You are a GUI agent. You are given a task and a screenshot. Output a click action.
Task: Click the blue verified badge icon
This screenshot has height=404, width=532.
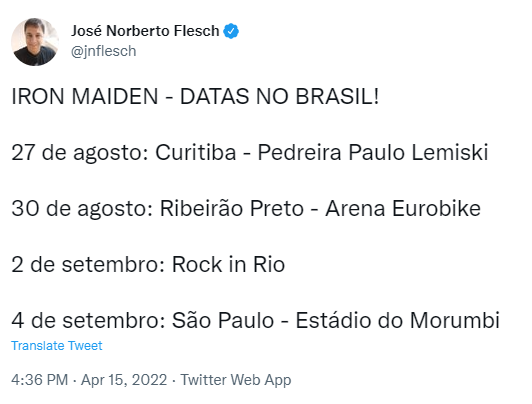[231, 31]
